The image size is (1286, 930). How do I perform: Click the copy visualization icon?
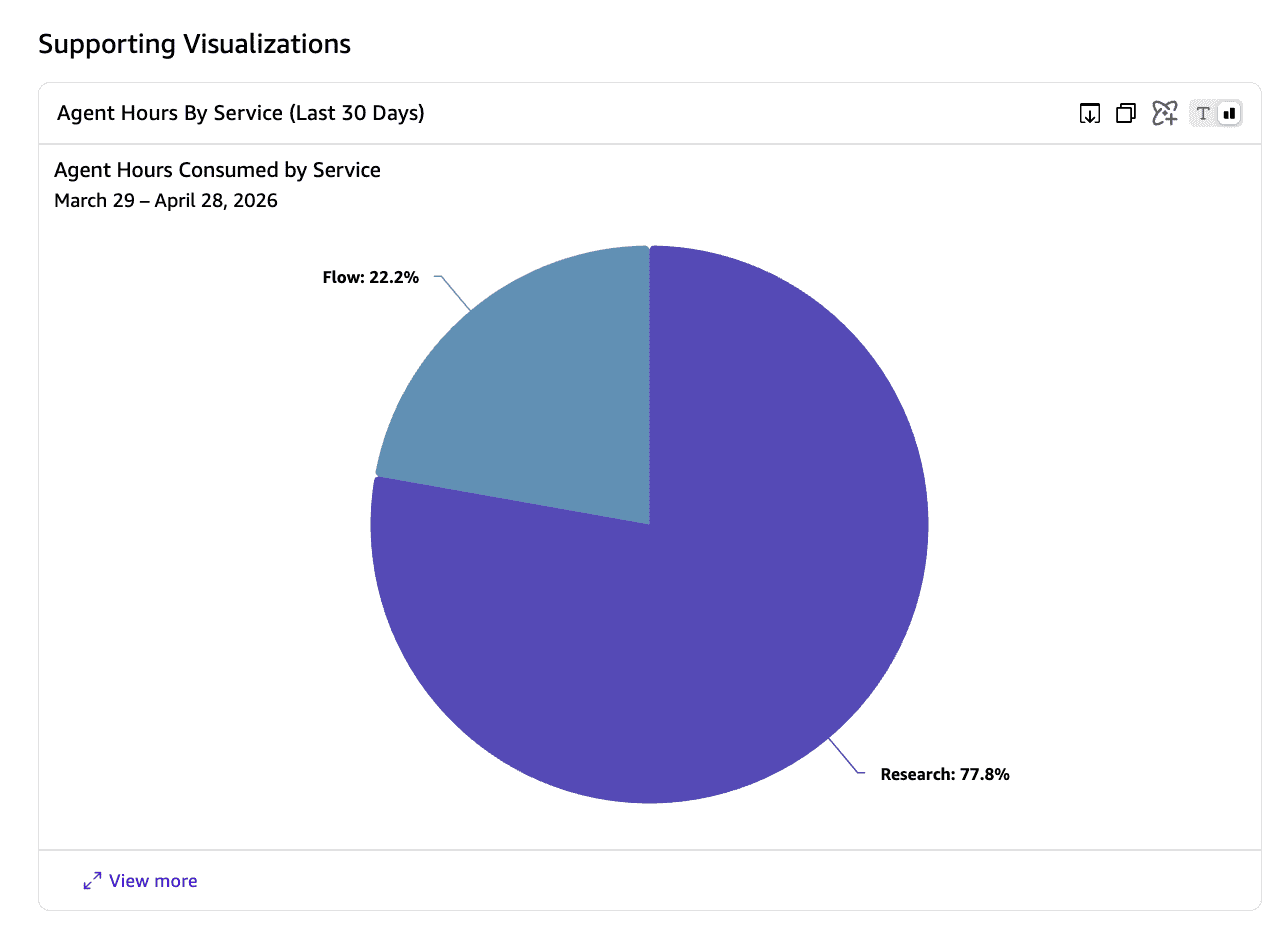click(x=1126, y=114)
